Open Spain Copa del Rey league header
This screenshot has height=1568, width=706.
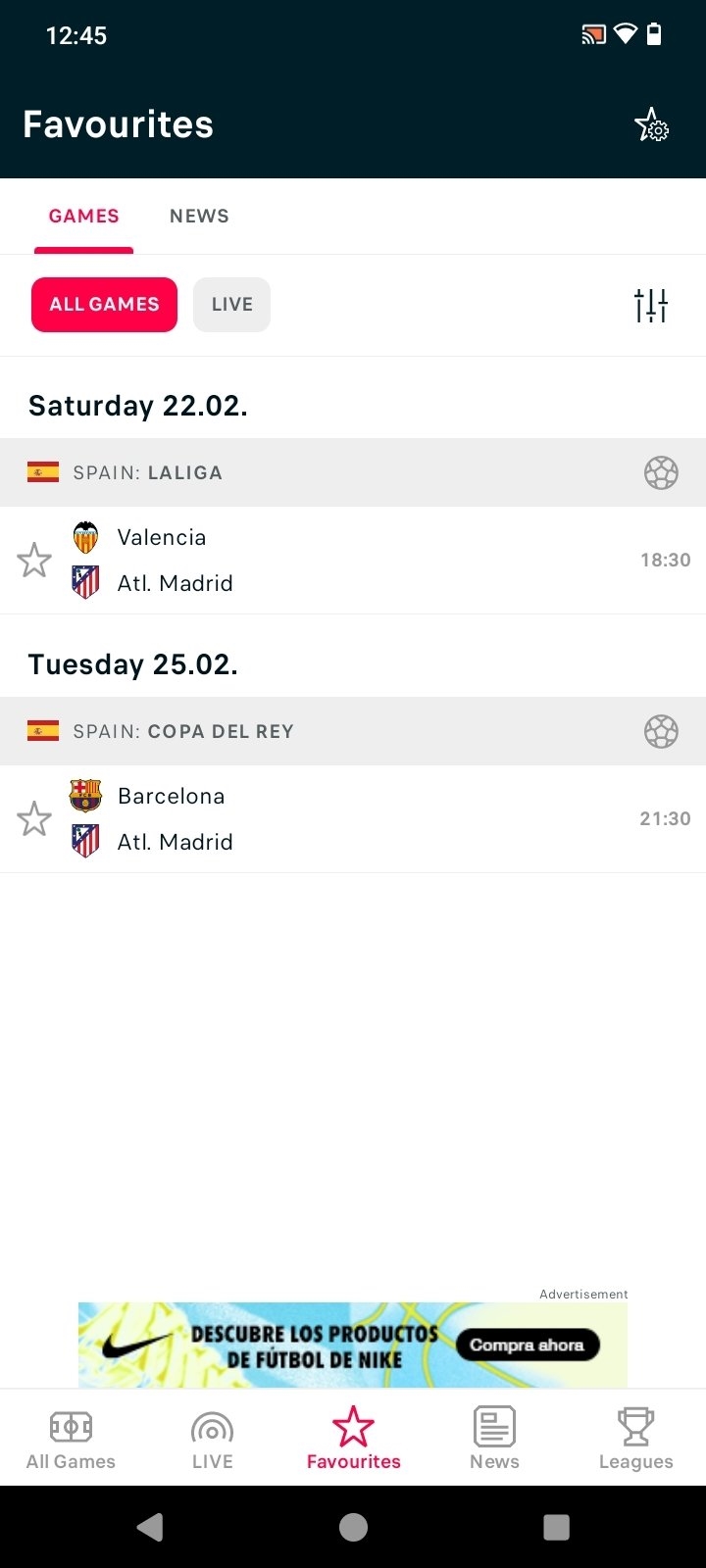tap(353, 731)
